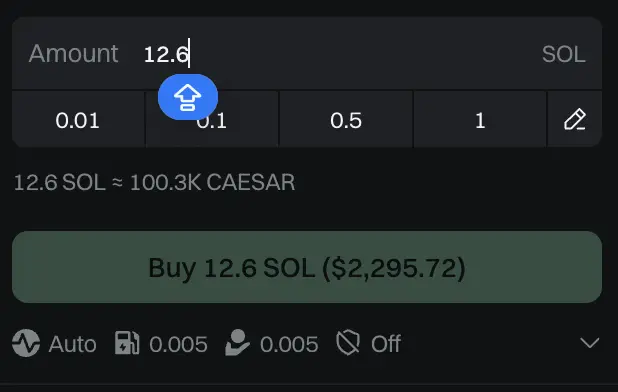This screenshot has width=618, height=392.
Task: Select the 0.1 SOL preset amount
Action: pos(212,119)
